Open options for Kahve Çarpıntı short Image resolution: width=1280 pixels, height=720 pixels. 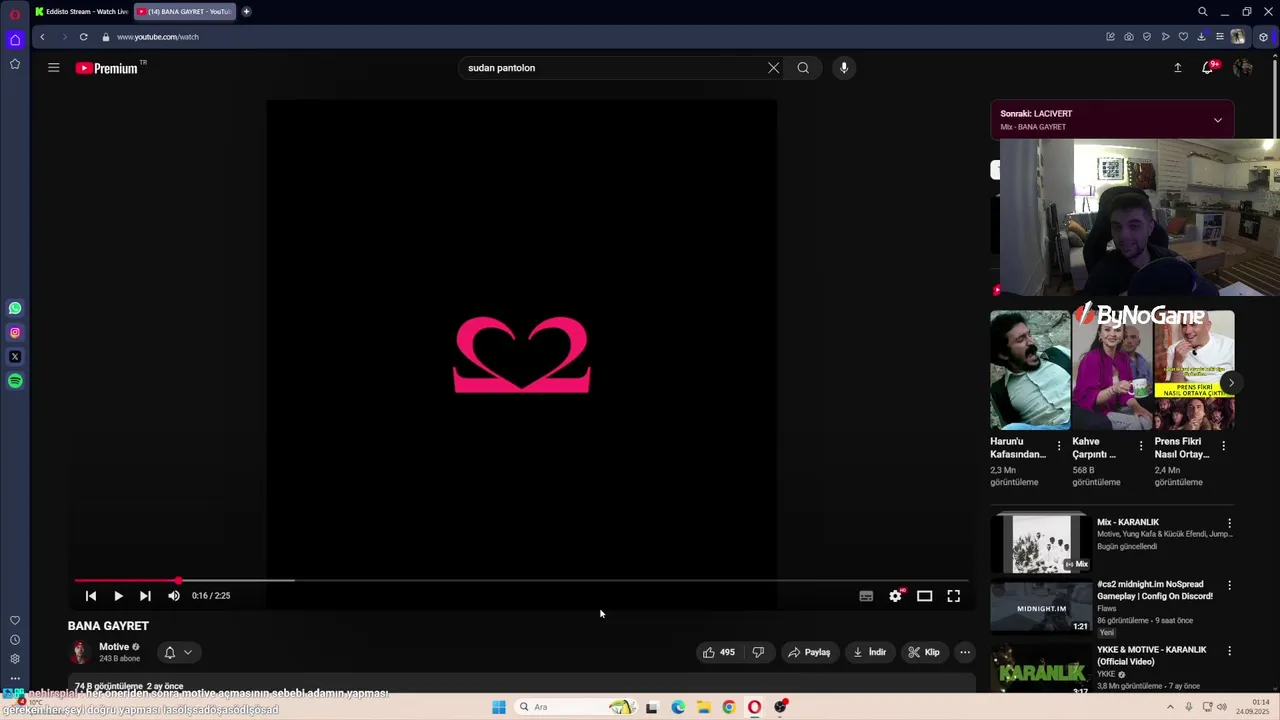1141,446
